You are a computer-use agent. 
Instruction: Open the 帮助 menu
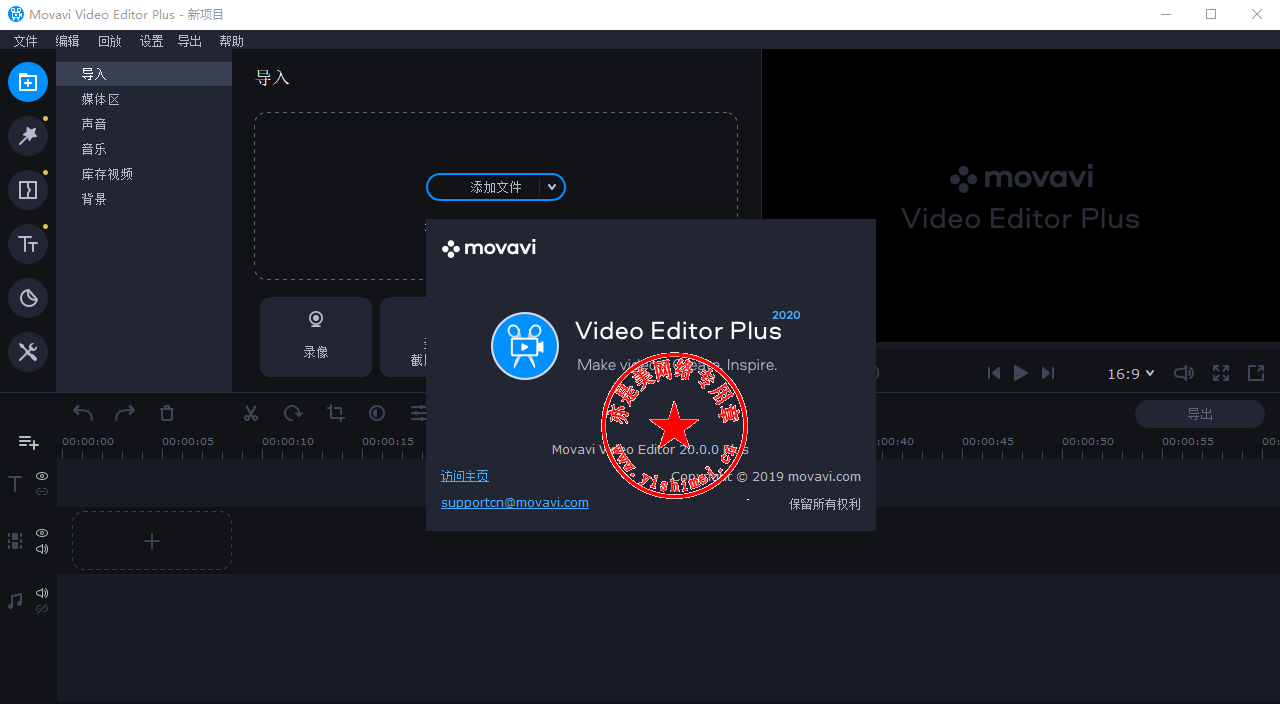[x=231, y=41]
